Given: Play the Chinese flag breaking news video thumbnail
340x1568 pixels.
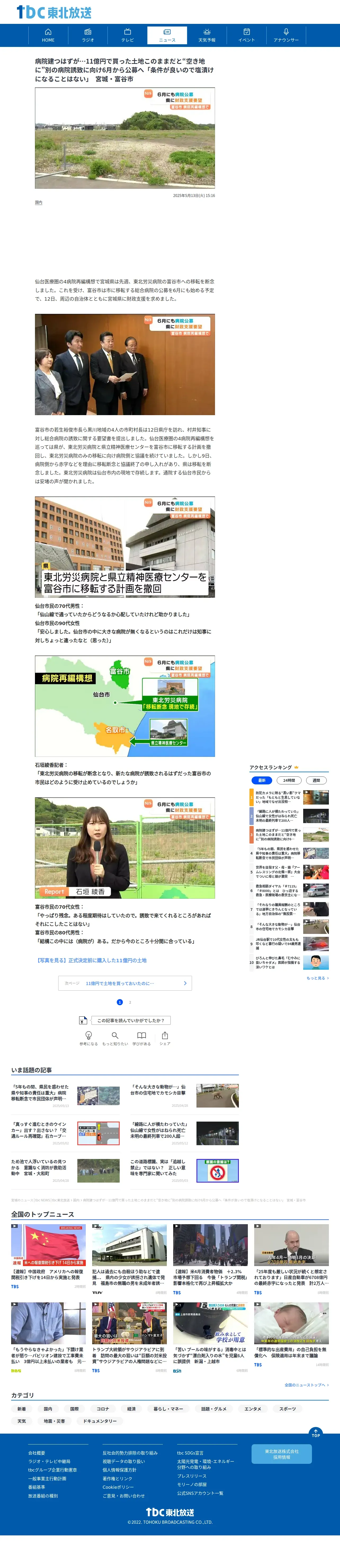Looking at the screenshot, I should (x=48, y=1245).
